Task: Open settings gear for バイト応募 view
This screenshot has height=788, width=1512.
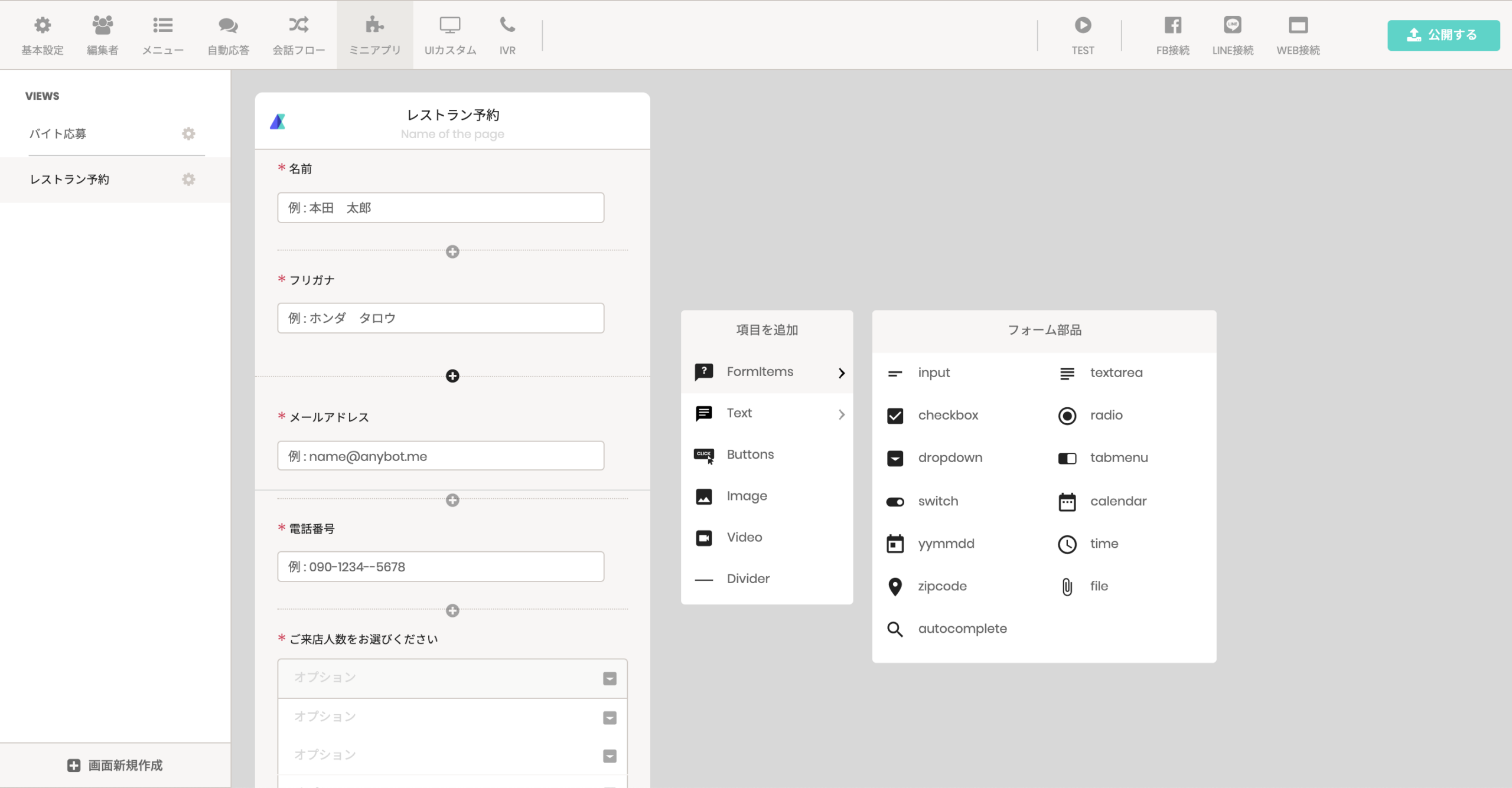Action: (x=188, y=133)
